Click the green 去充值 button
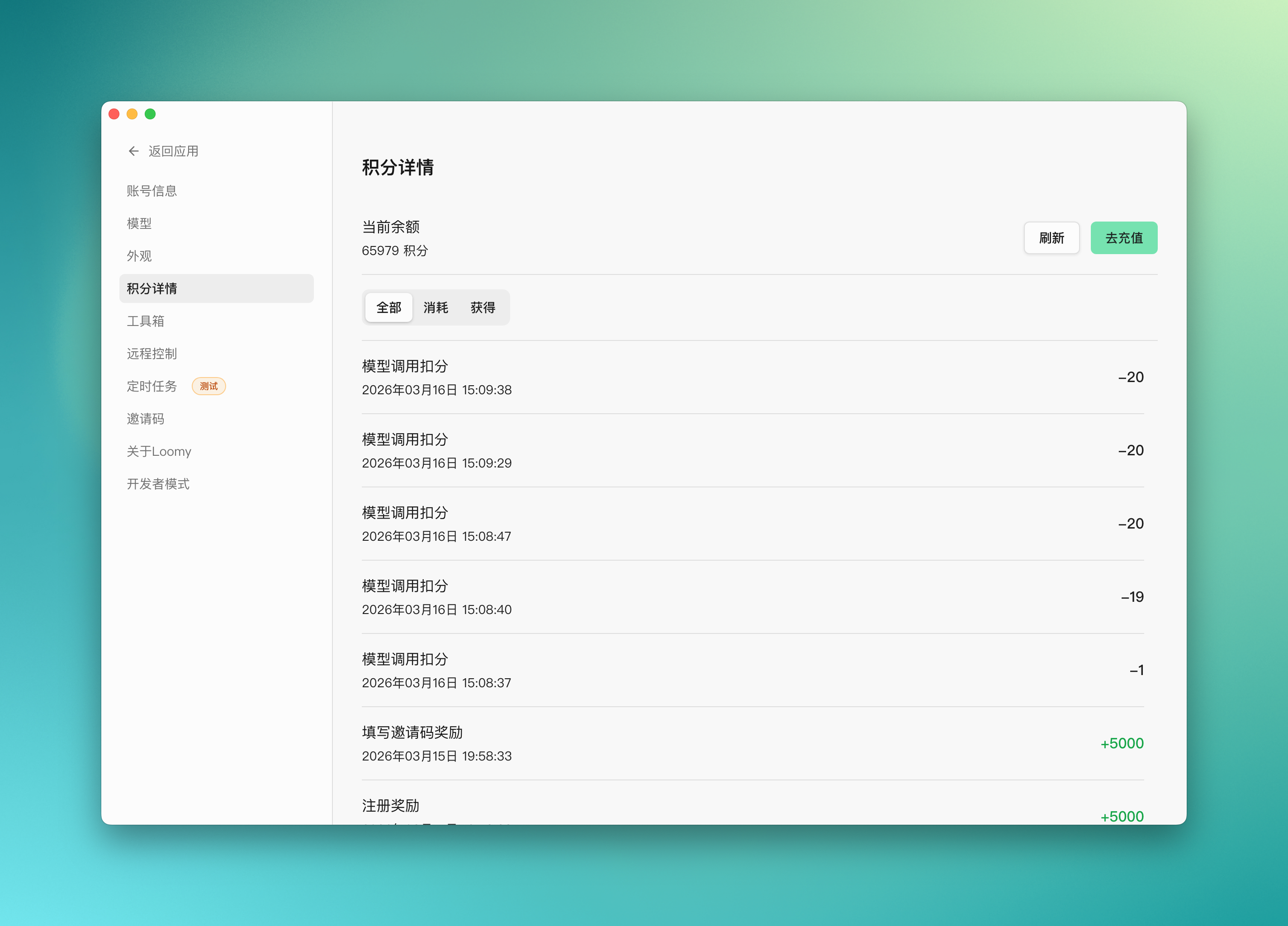 [x=1124, y=238]
